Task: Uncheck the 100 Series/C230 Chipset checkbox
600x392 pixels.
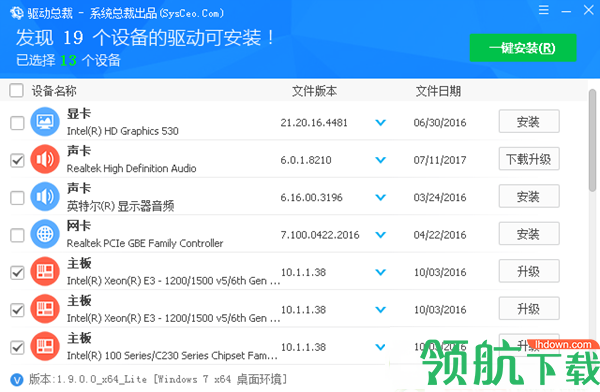Action: pyautogui.click(x=17, y=348)
